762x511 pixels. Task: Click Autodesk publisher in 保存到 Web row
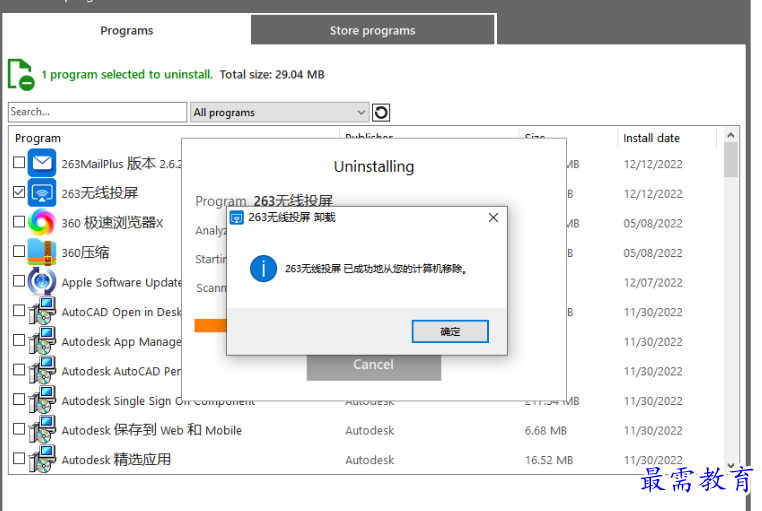370,430
